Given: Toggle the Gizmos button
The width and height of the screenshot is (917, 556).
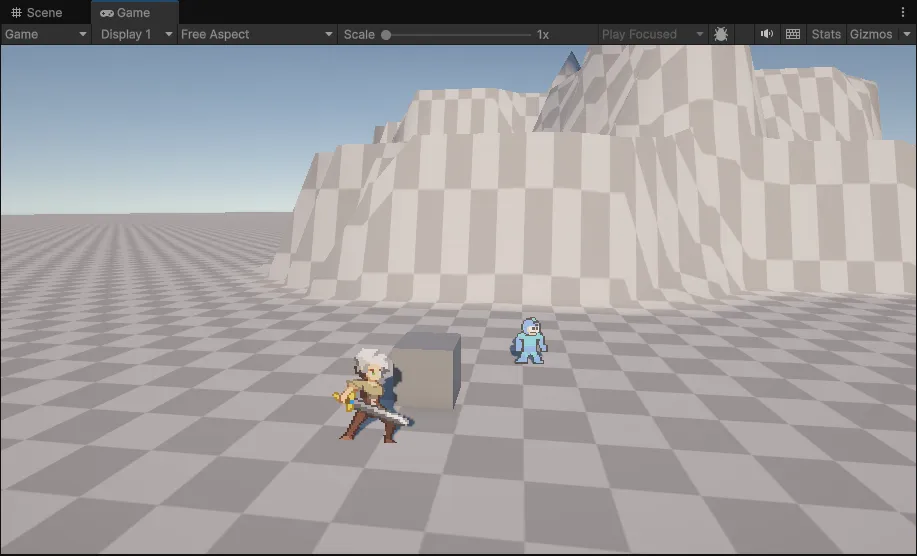Looking at the screenshot, I should click(x=870, y=34).
